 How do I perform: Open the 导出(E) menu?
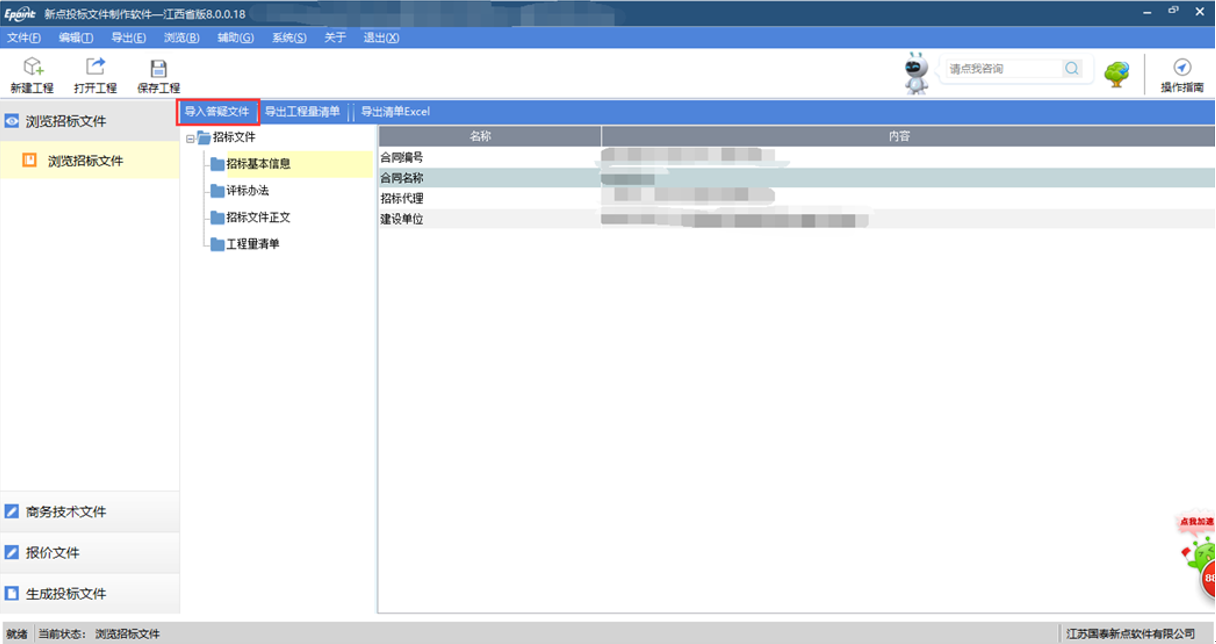pyautogui.click(x=128, y=38)
